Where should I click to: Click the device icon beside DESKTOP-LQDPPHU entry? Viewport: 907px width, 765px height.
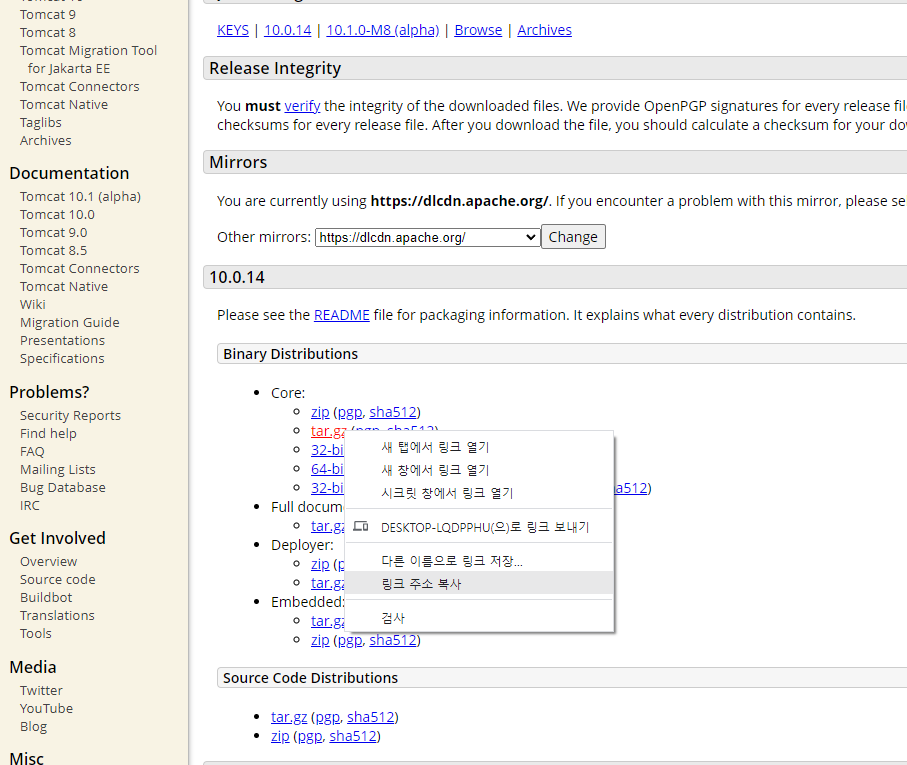[x=361, y=527]
